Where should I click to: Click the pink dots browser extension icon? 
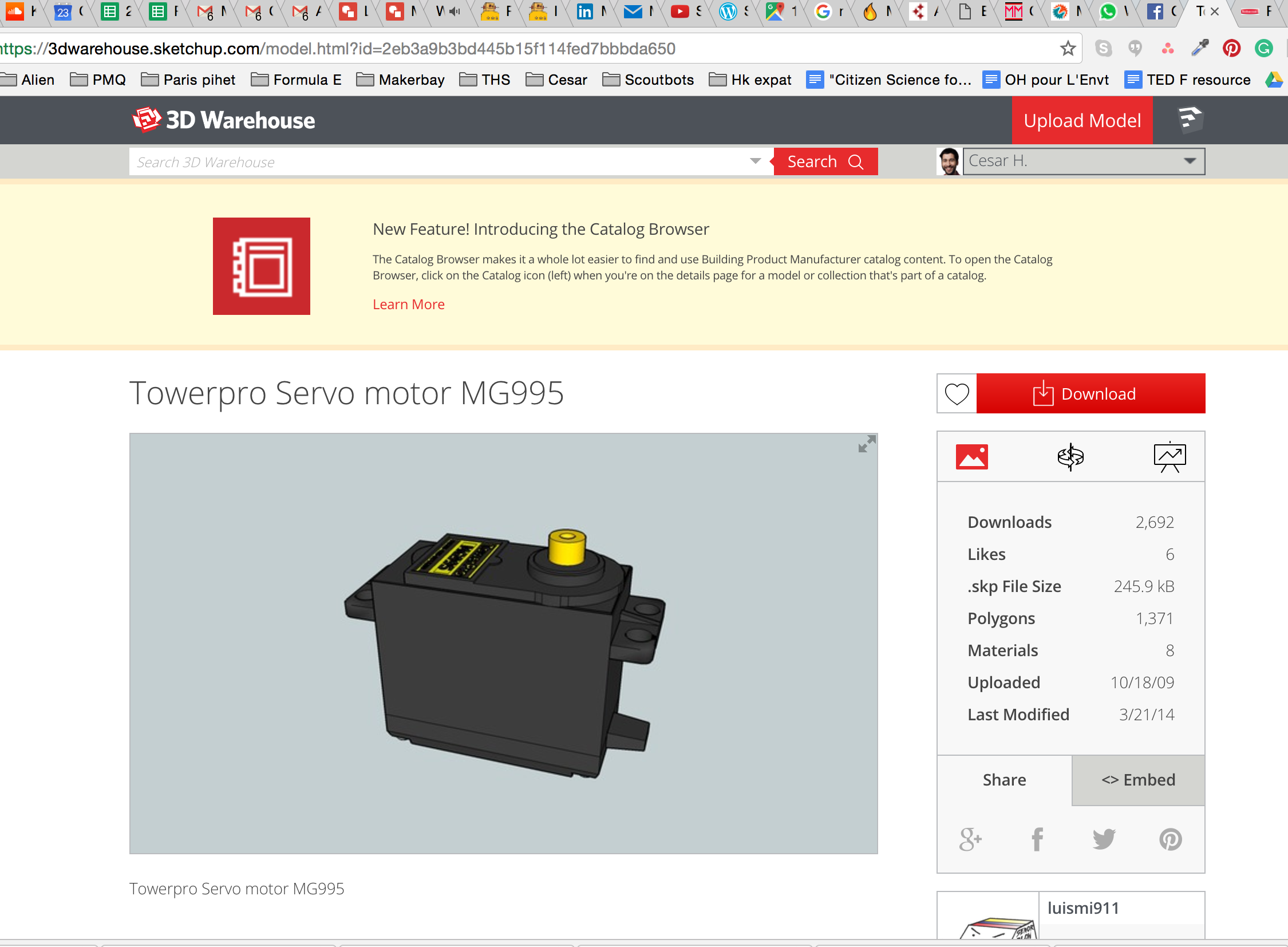[x=1168, y=48]
